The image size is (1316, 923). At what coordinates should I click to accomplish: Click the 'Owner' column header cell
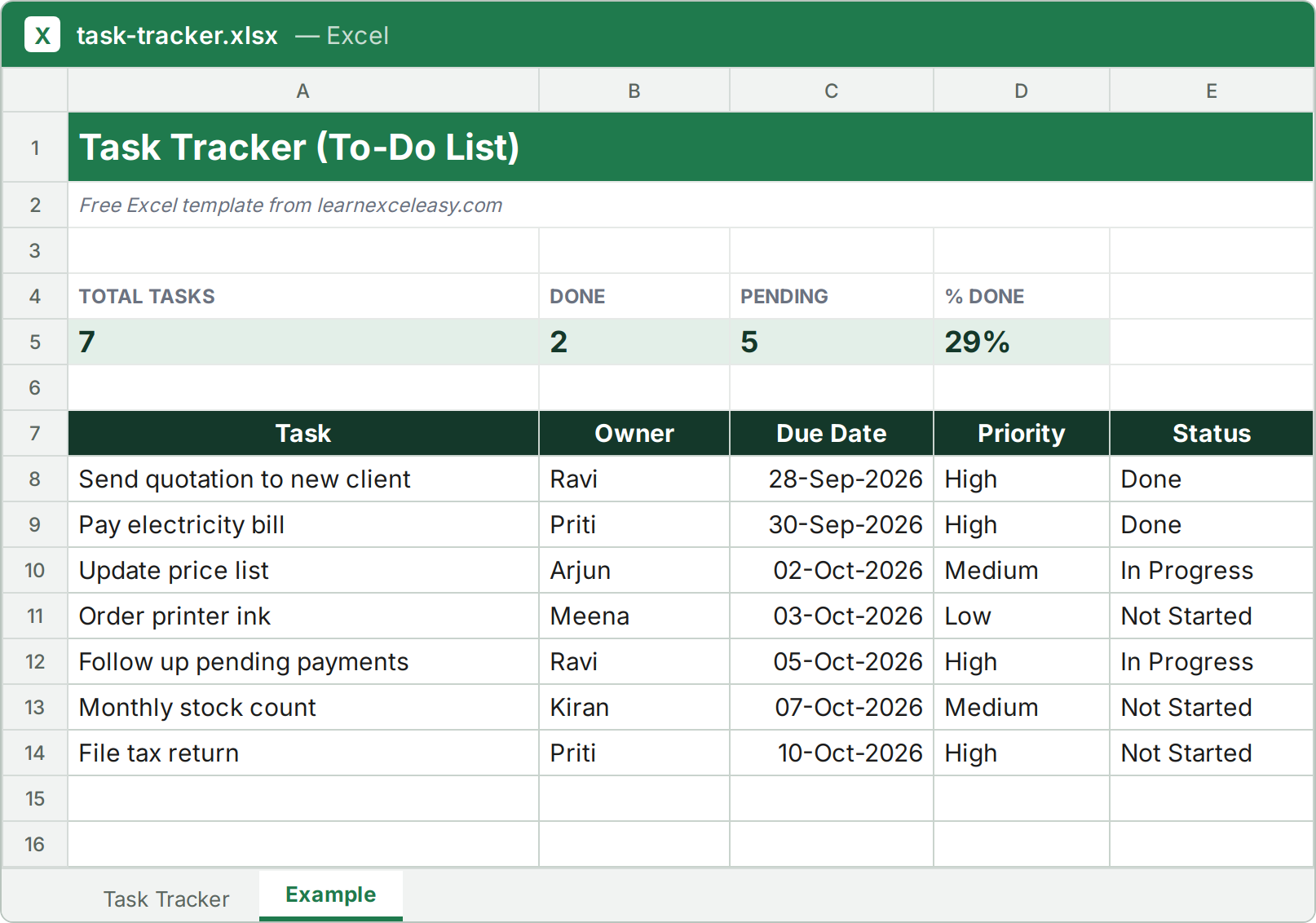click(634, 433)
